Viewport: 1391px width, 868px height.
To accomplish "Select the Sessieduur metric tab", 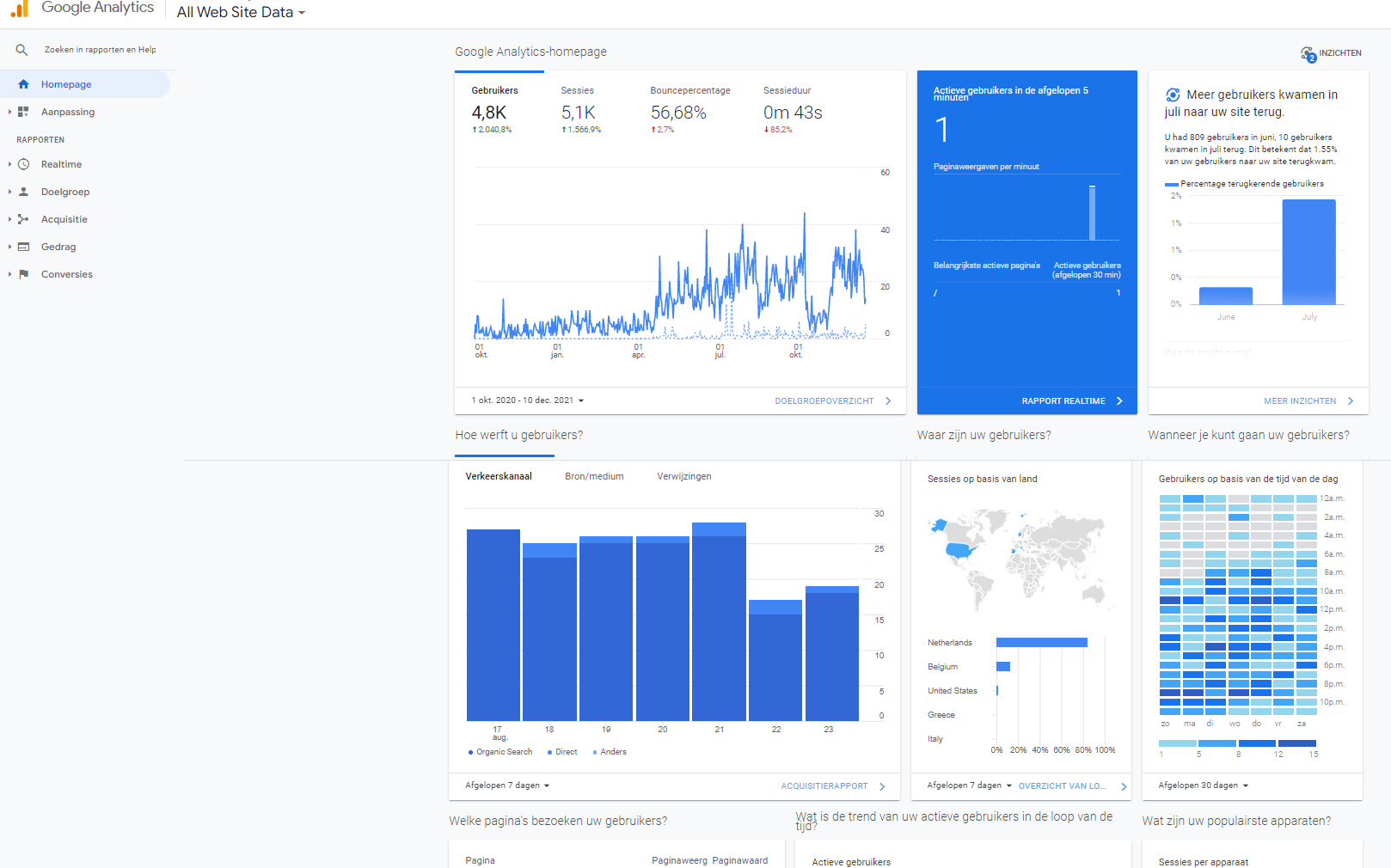I will (793, 110).
